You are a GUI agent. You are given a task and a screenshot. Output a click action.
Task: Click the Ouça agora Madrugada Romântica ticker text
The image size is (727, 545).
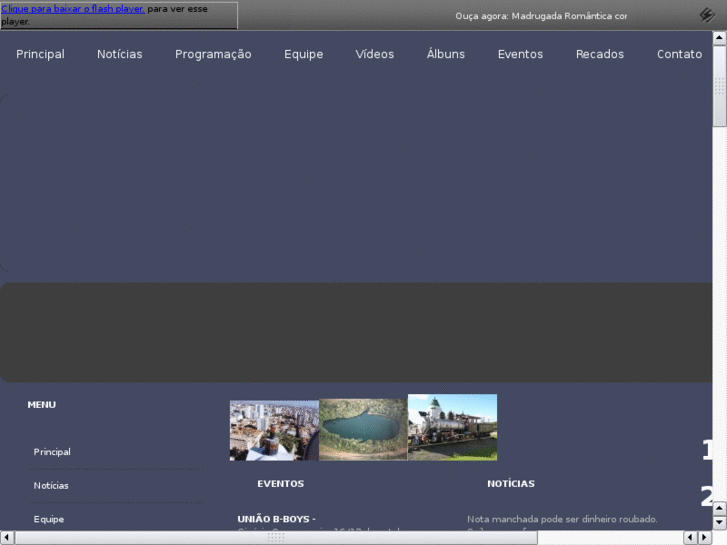[x=541, y=16]
